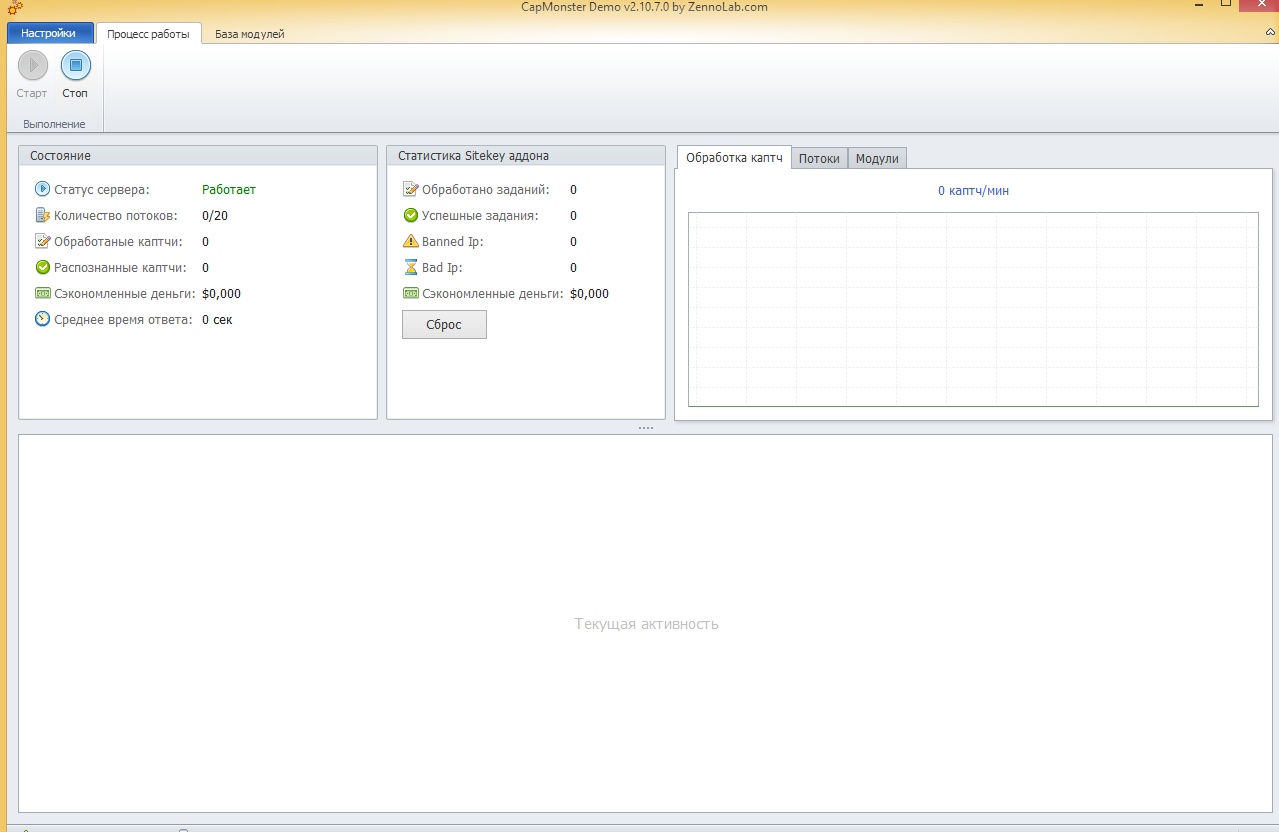
Task: Switch to the База модулей tab
Action: click(250, 33)
